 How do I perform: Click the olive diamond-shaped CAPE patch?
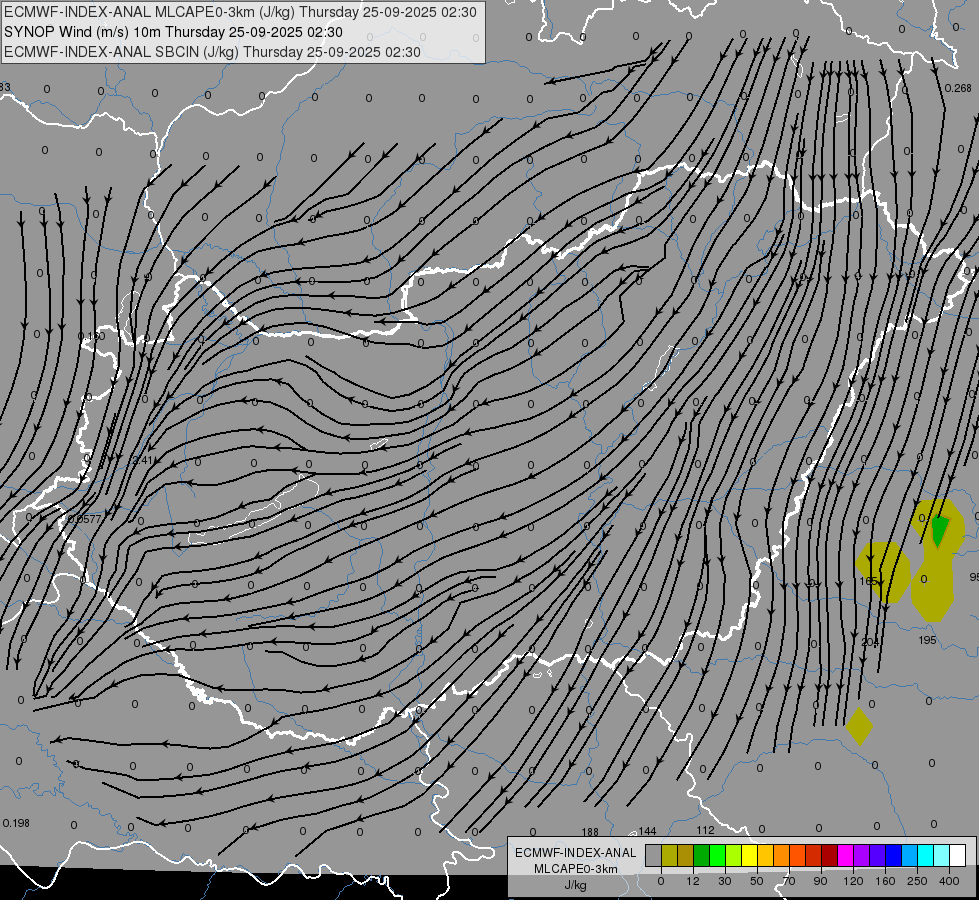859,726
